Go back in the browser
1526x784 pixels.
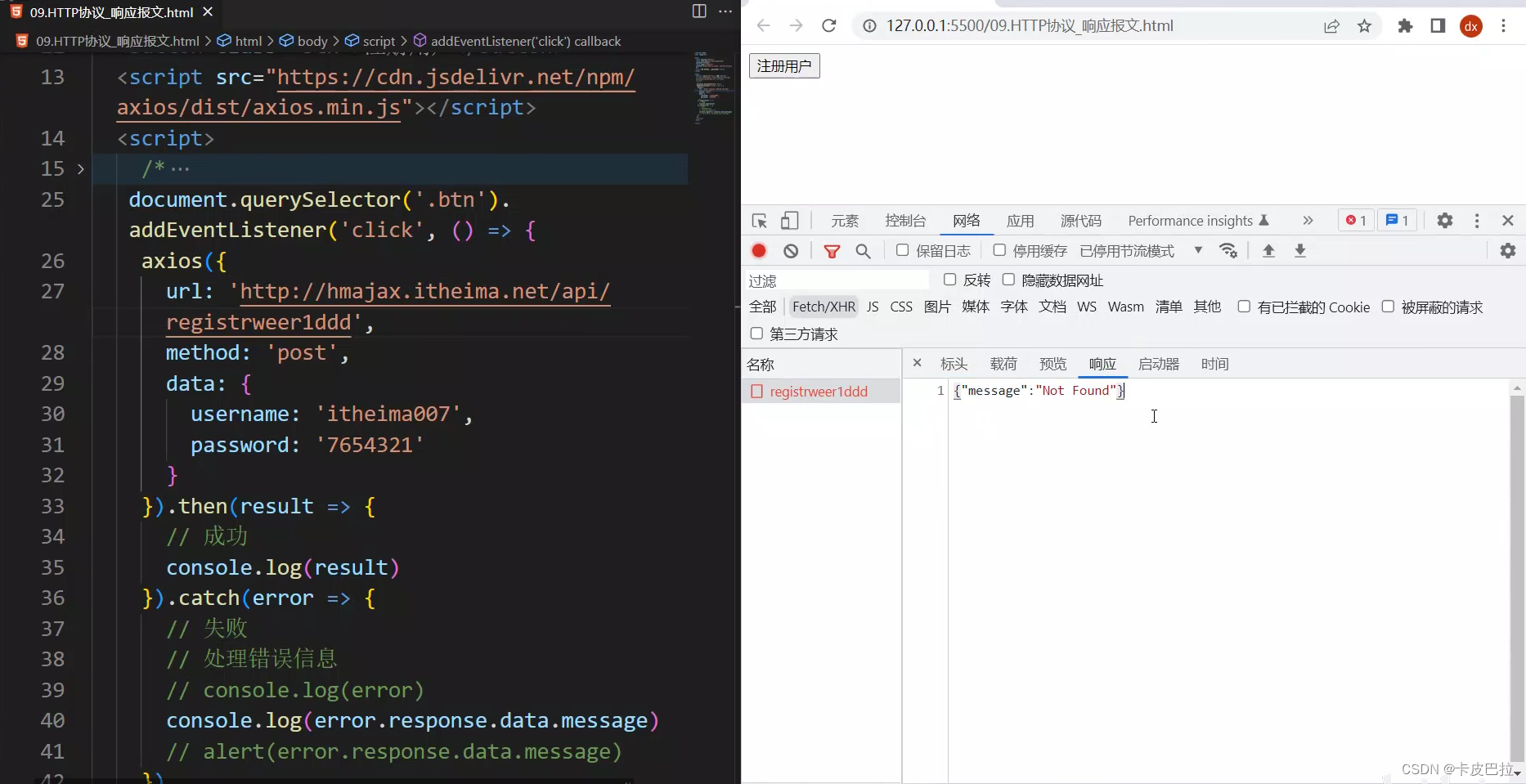point(763,25)
